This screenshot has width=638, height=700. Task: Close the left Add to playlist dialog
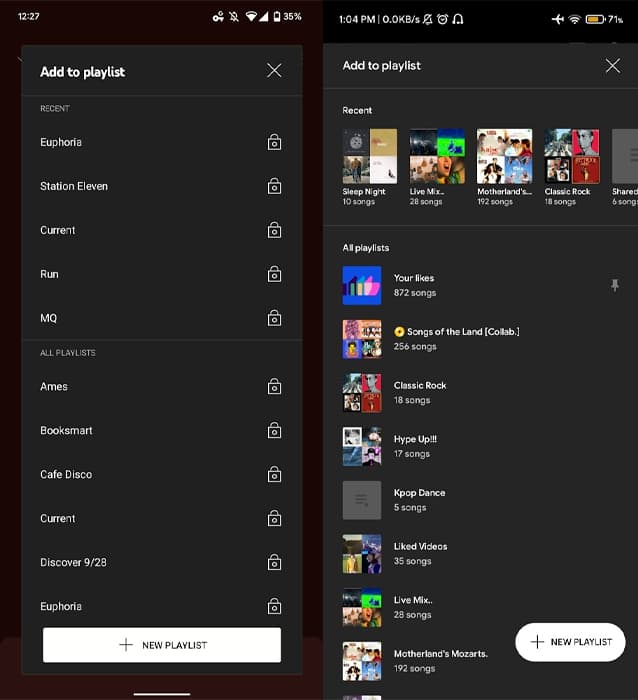[x=274, y=71]
